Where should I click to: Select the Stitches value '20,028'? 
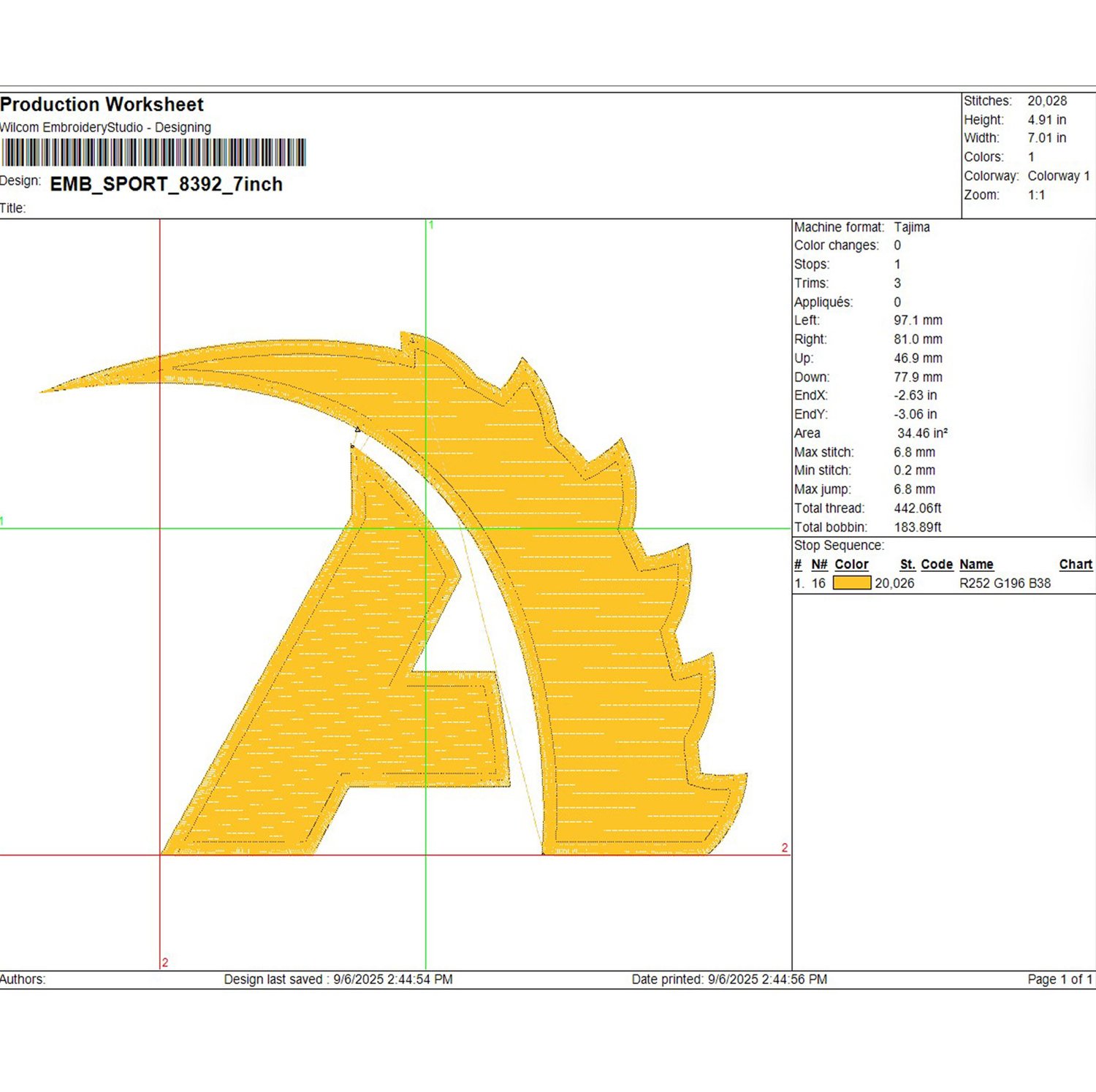1047,101
